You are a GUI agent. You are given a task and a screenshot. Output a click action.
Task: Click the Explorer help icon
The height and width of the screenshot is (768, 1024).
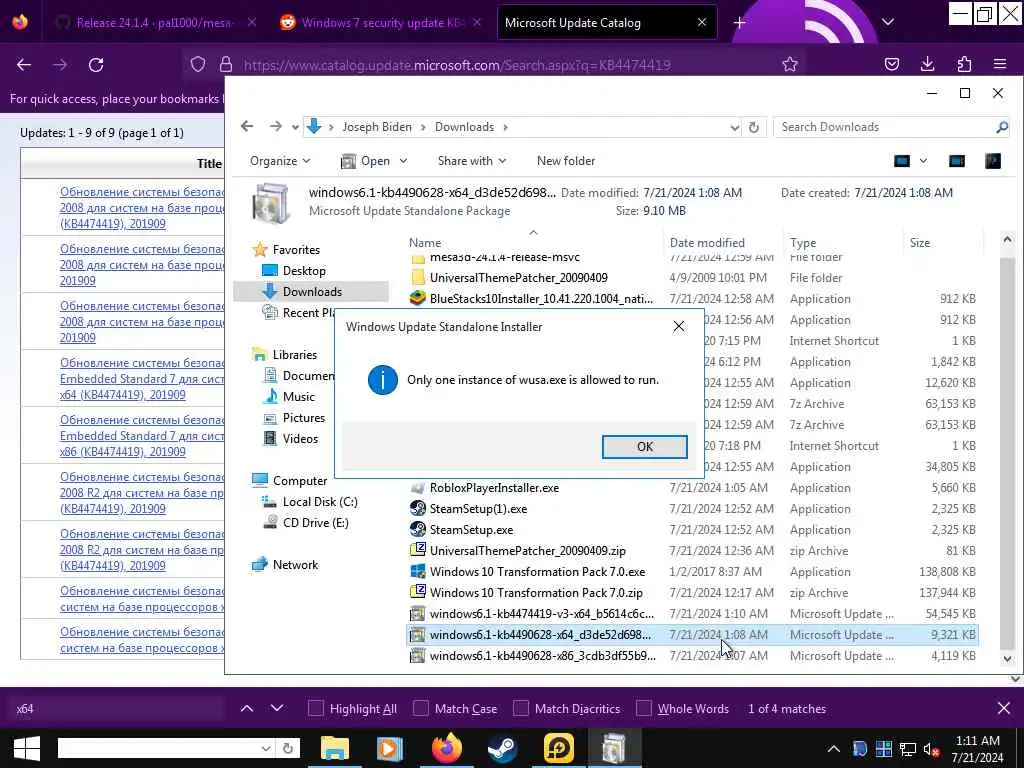(x=993, y=161)
